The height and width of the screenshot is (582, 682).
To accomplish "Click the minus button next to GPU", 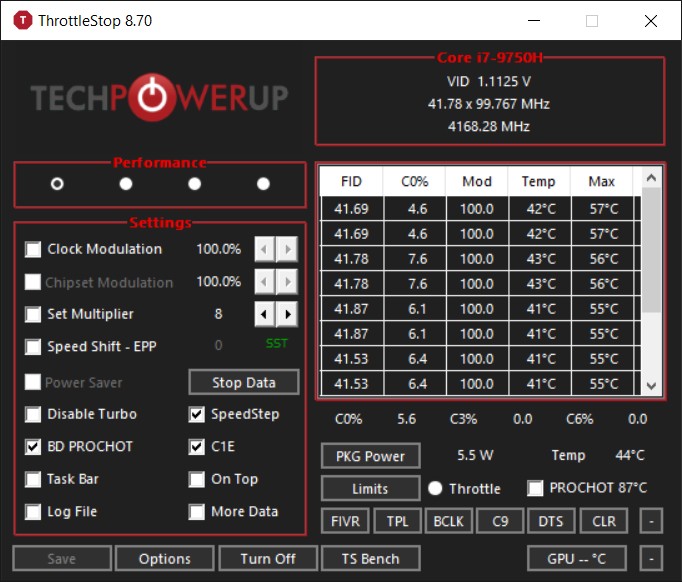I will click(651, 558).
